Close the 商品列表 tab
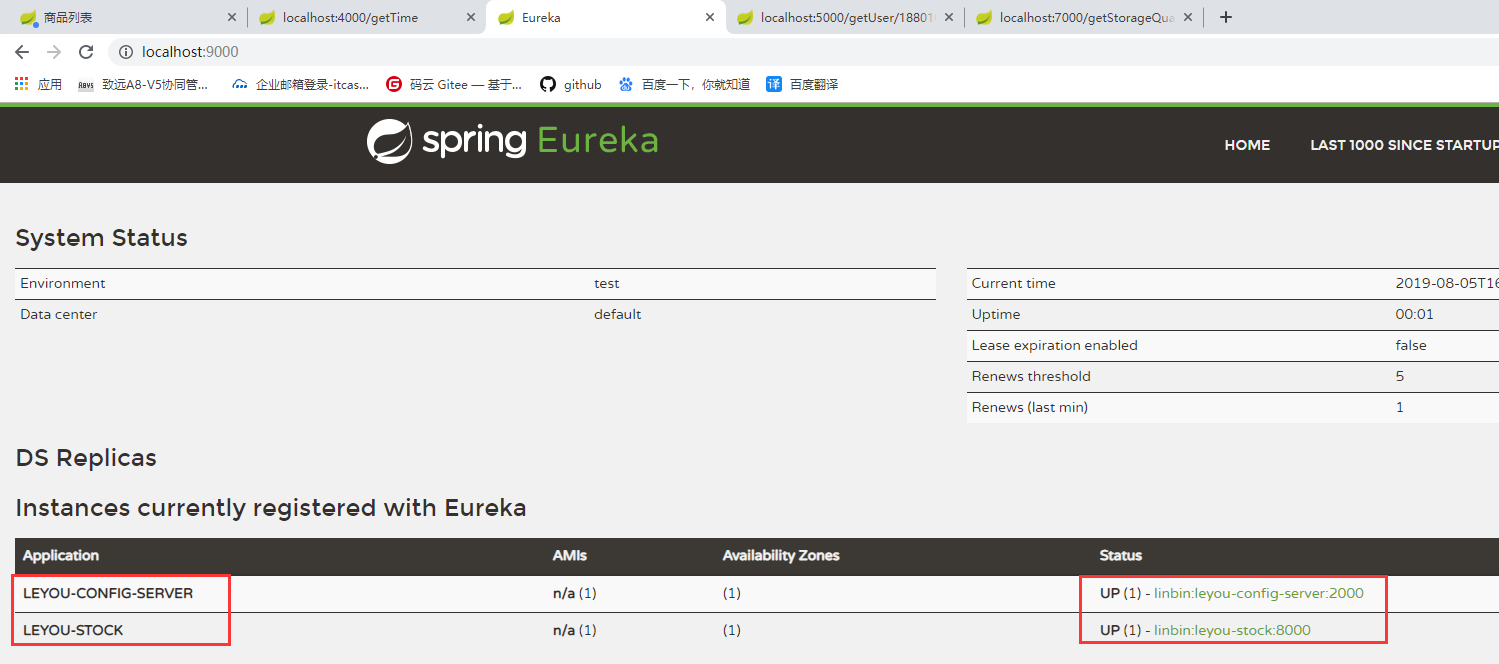The height and width of the screenshot is (664, 1499). [x=232, y=18]
